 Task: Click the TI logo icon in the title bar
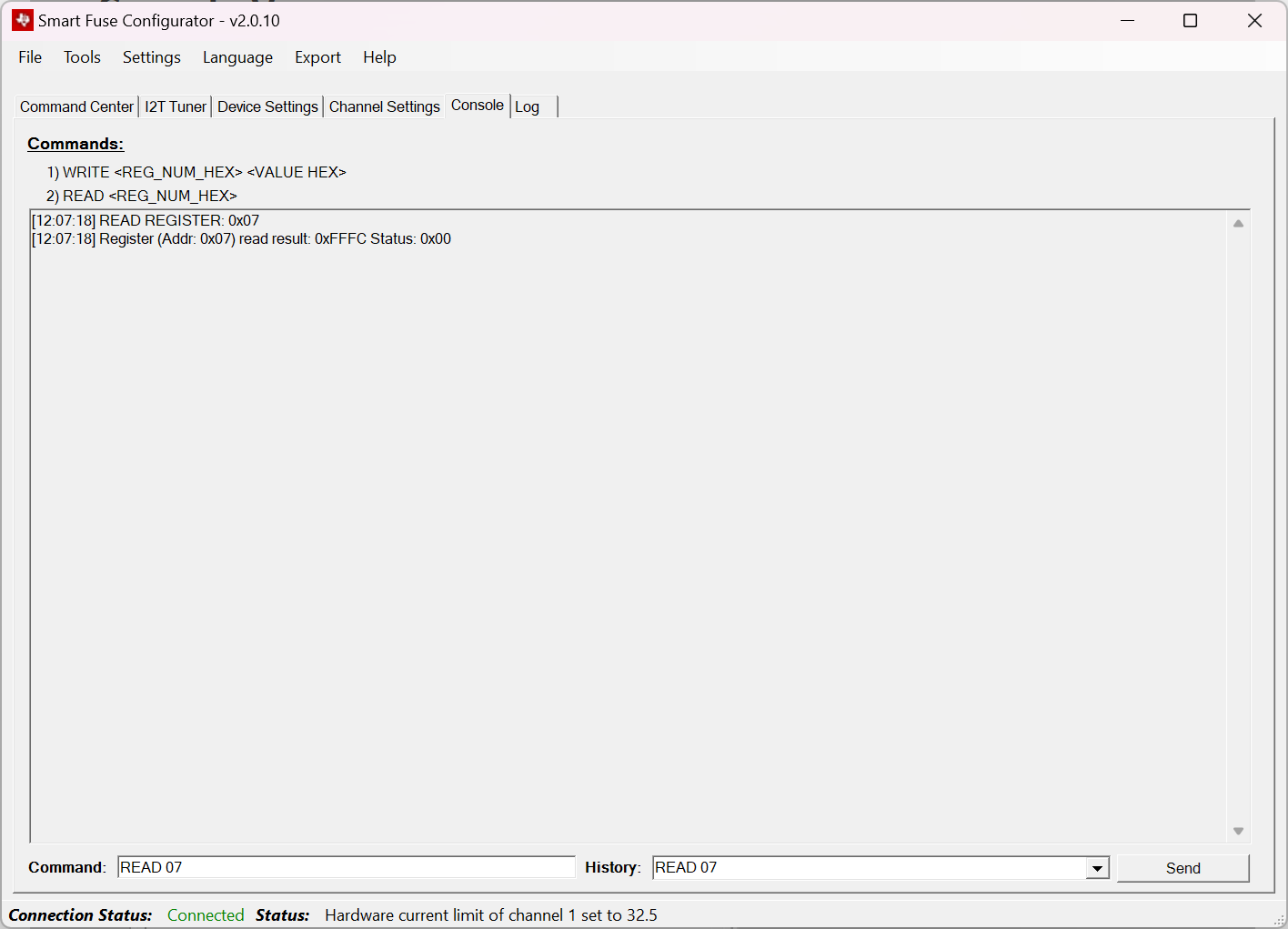click(22, 19)
